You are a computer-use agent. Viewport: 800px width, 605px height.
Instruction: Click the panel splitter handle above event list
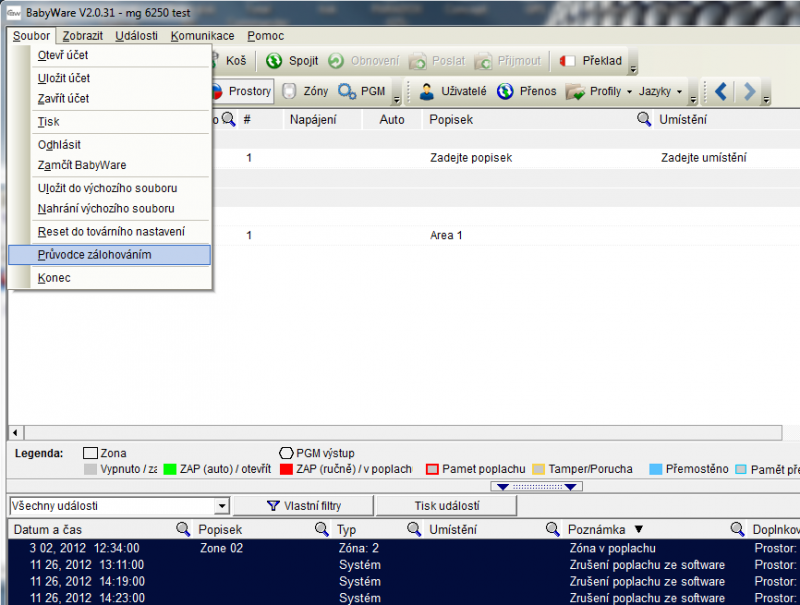click(x=540, y=487)
